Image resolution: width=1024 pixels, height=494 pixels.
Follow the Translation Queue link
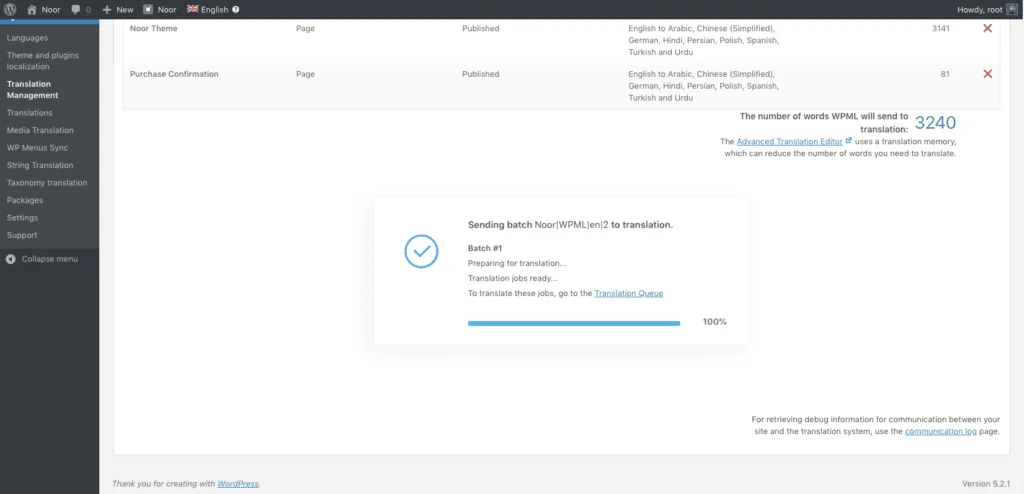click(628, 293)
